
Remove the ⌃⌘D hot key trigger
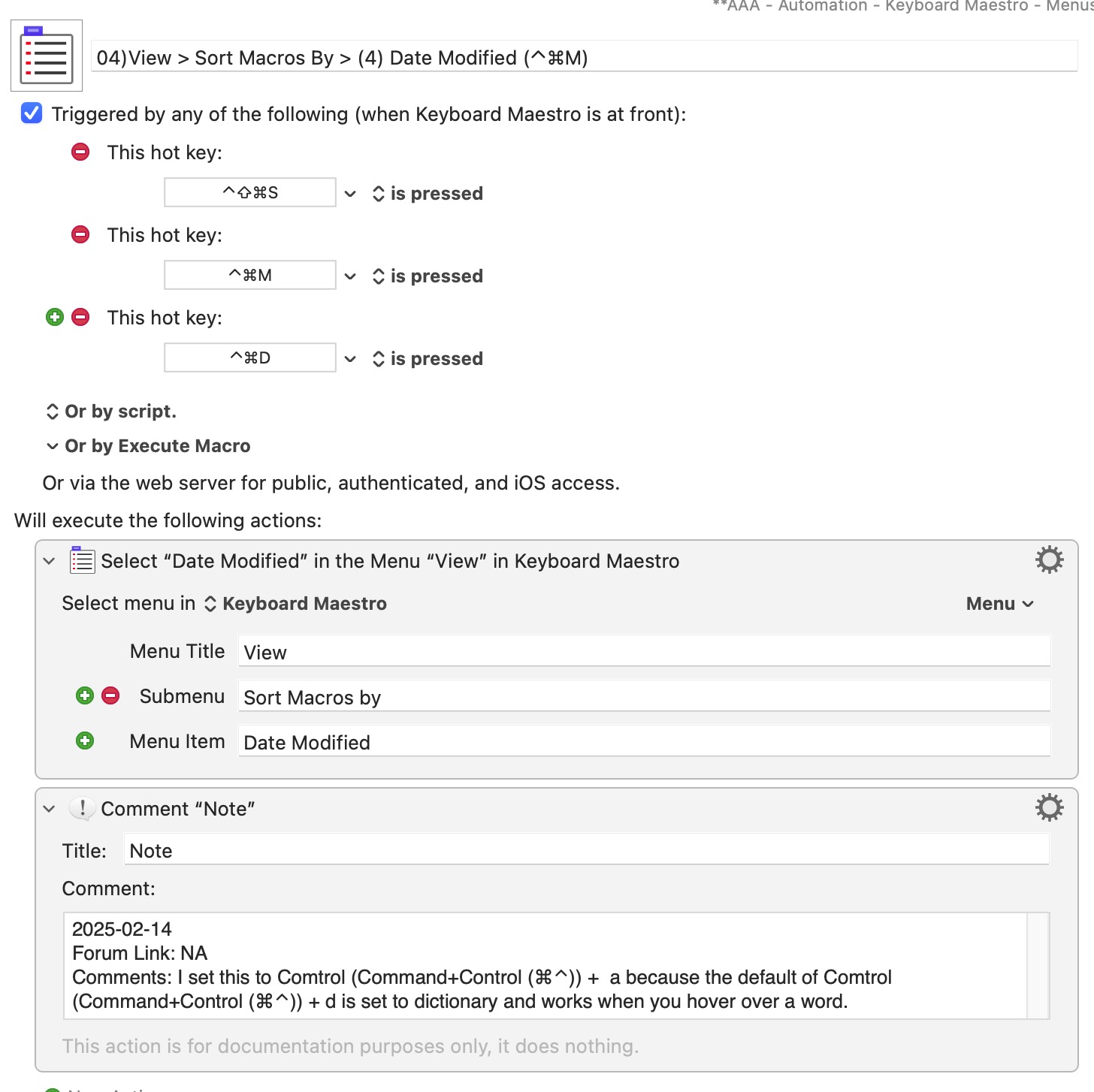[80, 317]
